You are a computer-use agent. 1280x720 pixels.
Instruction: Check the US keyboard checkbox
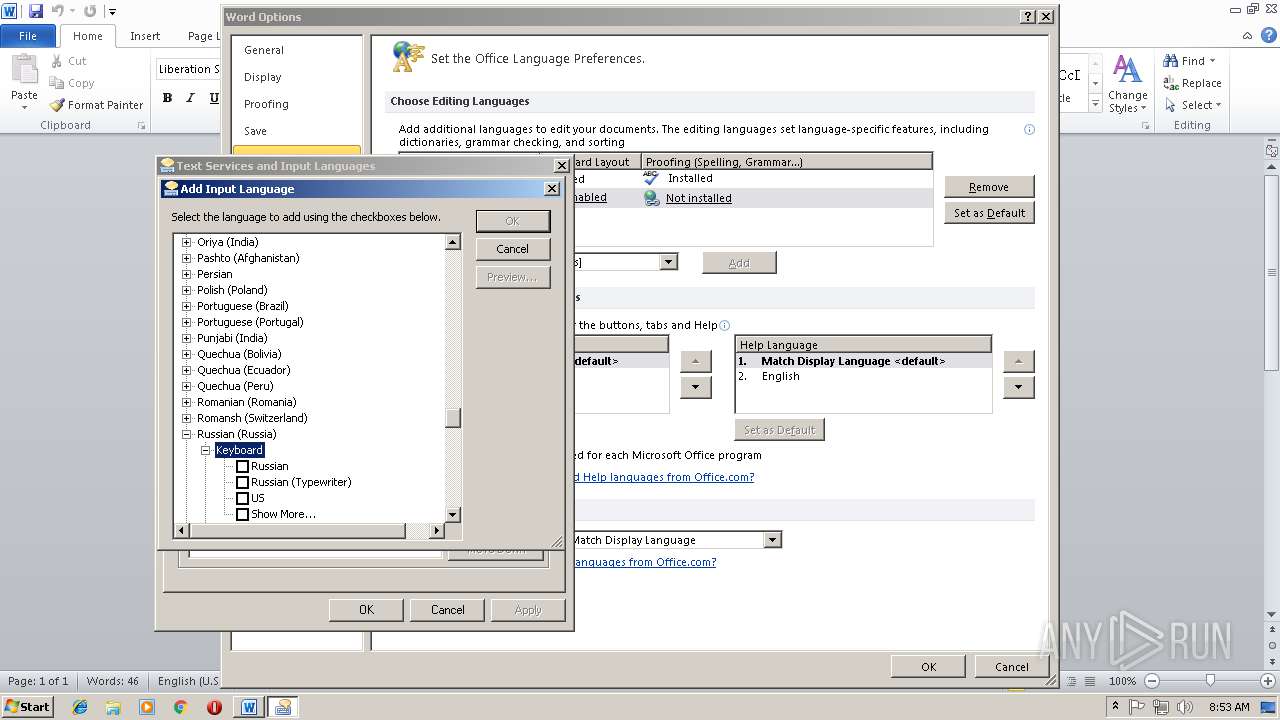coord(242,498)
